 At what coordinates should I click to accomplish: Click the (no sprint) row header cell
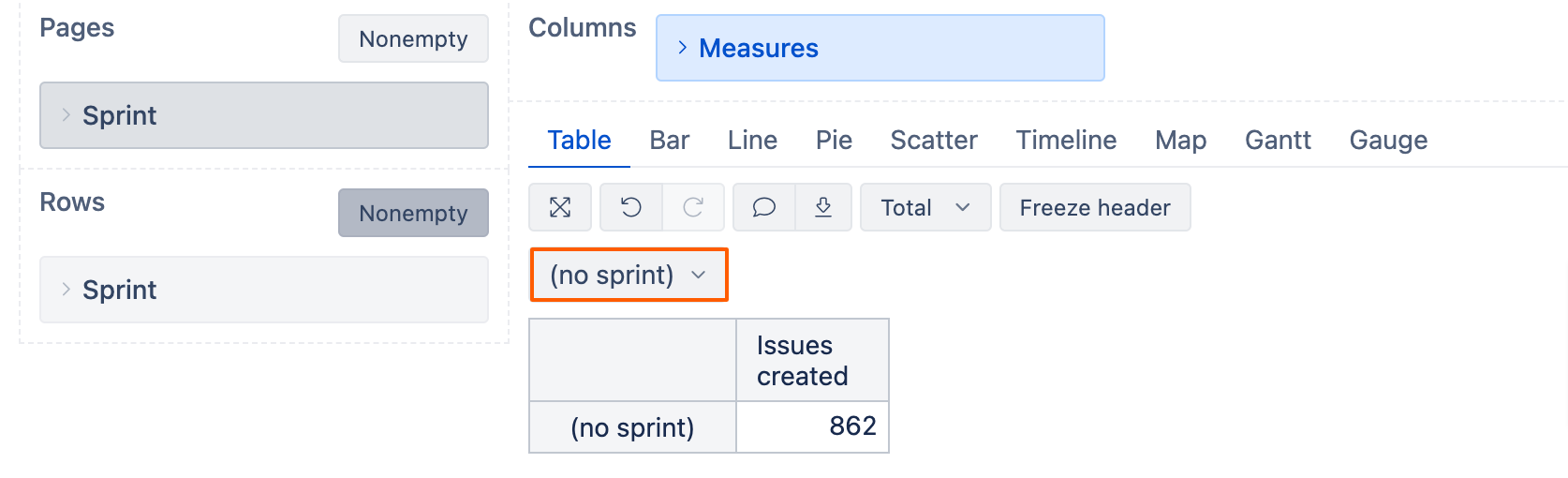pyautogui.click(x=632, y=427)
